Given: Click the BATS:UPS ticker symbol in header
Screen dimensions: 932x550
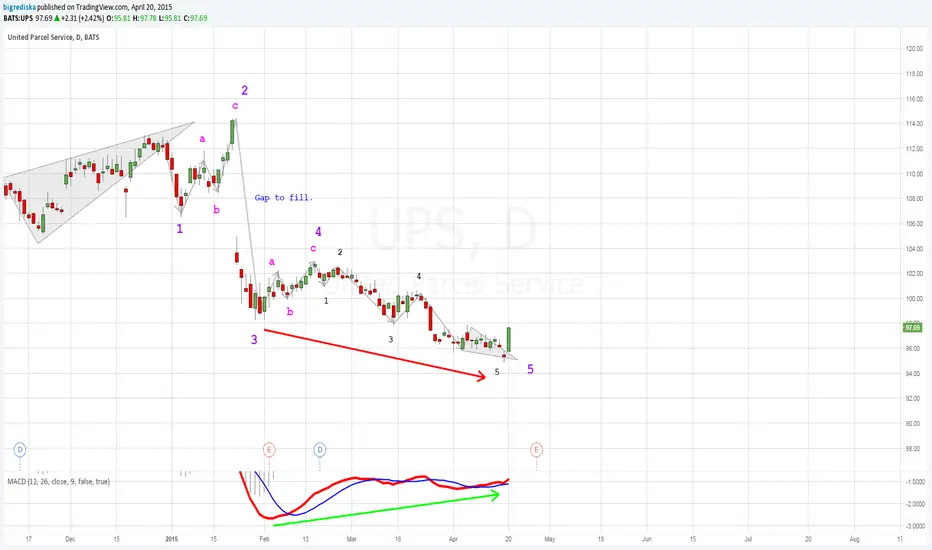Looking at the screenshot, I should coord(18,18).
